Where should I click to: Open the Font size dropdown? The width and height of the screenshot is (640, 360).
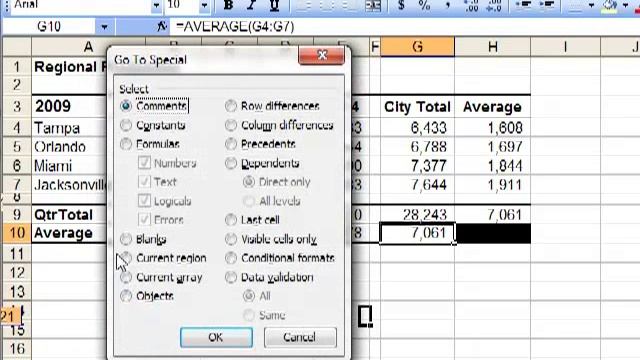(204, 5)
